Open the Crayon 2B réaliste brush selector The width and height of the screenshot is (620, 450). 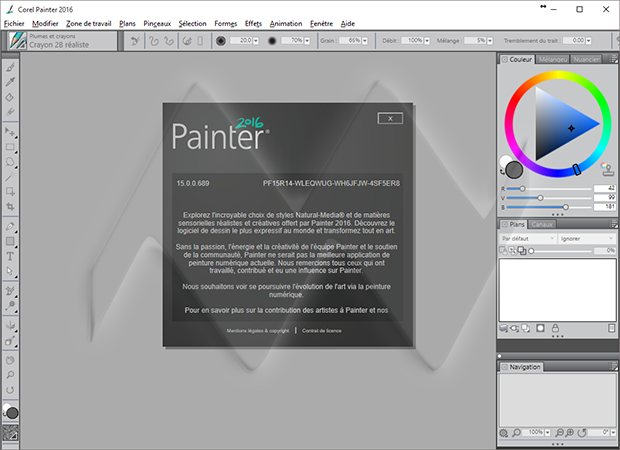pos(62,40)
